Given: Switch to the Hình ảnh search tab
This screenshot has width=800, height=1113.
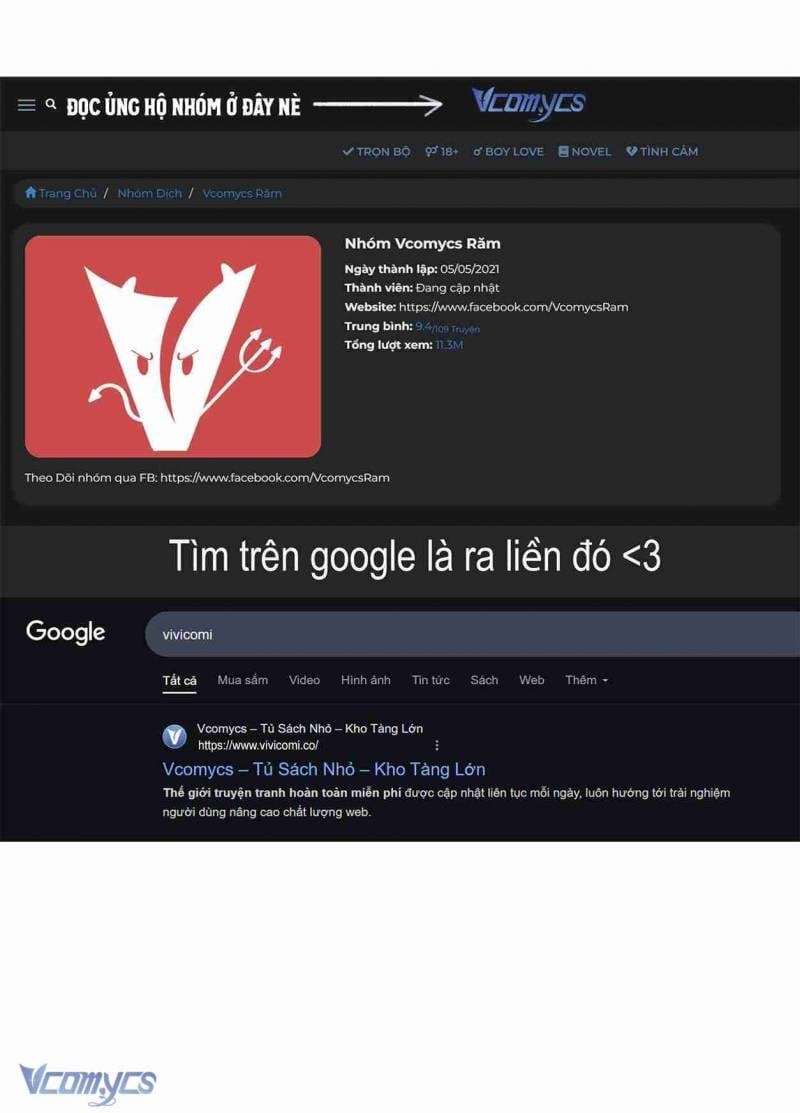Looking at the screenshot, I should 366,680.
